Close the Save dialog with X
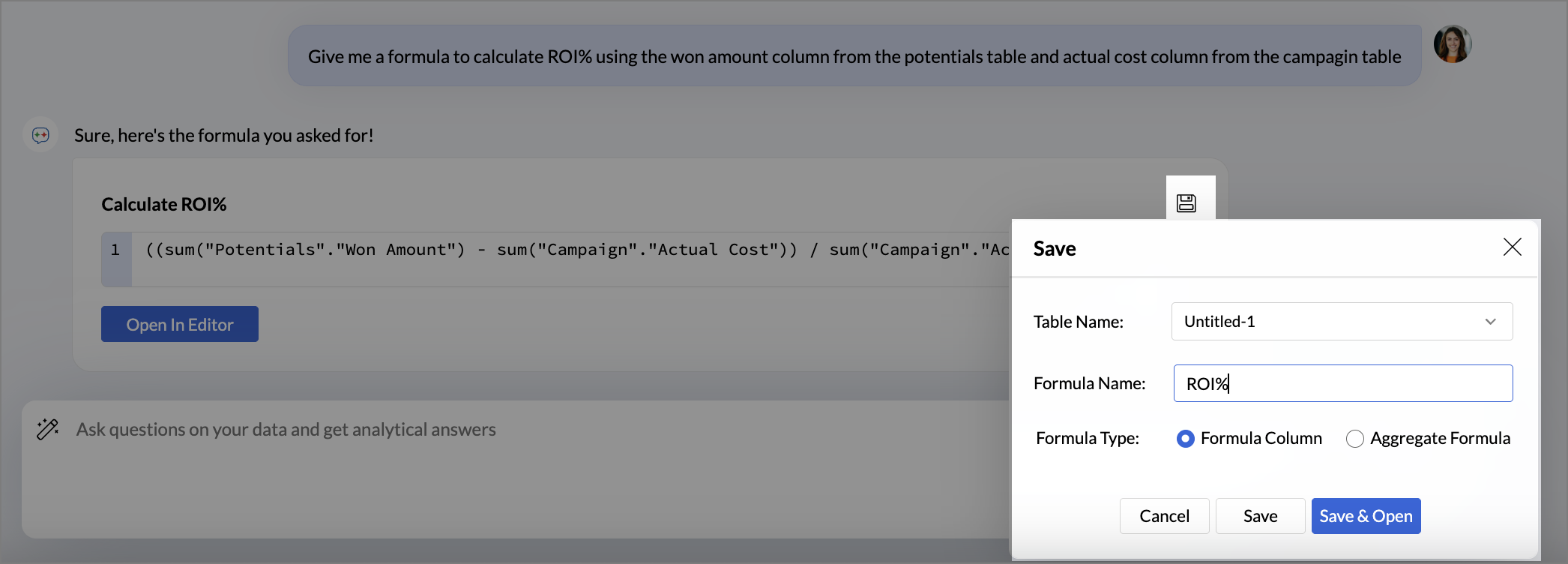Viewport: 1568px width, 564px height. [x=1512, y=247]
